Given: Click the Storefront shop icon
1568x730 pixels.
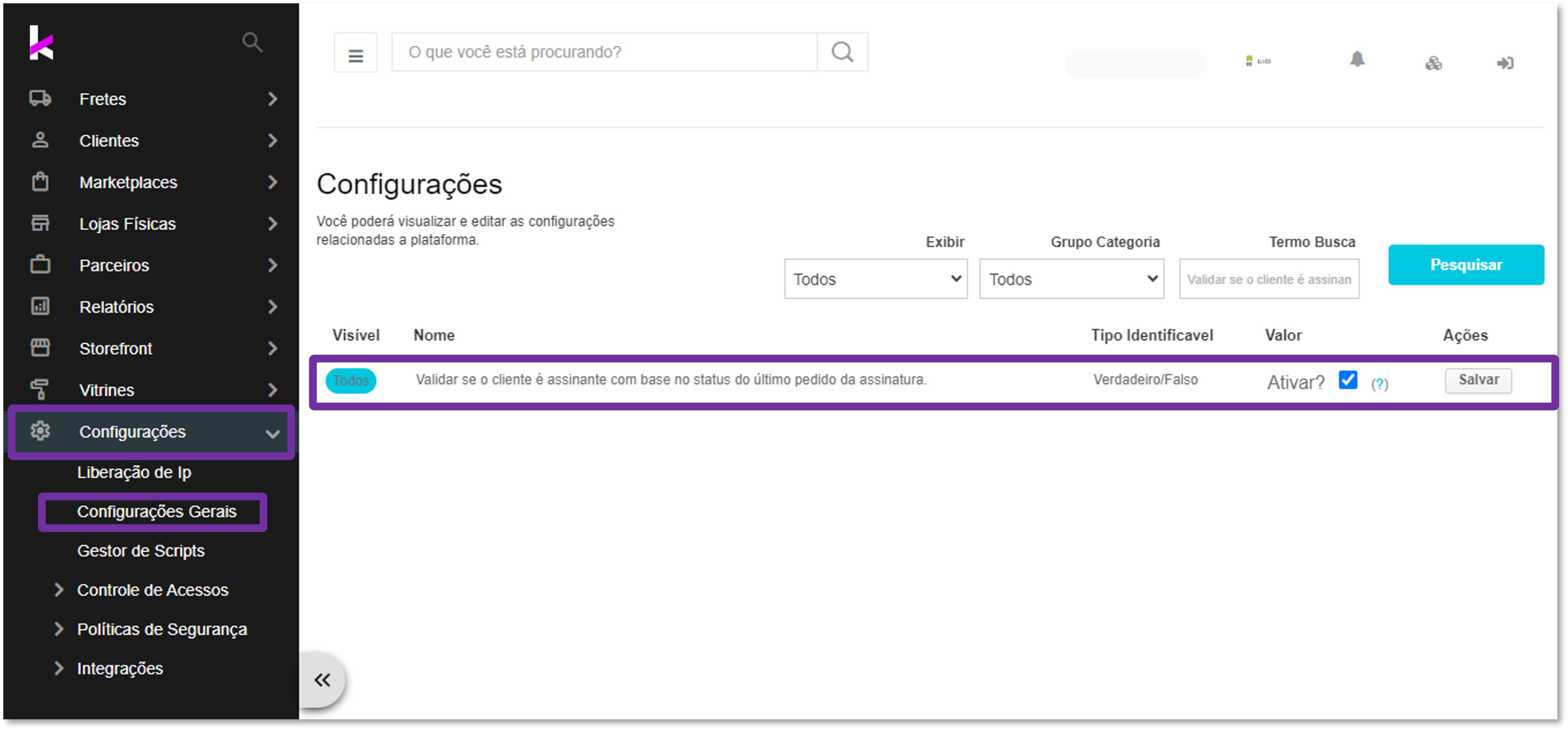Looking at the screenshot, I should 40,348.
